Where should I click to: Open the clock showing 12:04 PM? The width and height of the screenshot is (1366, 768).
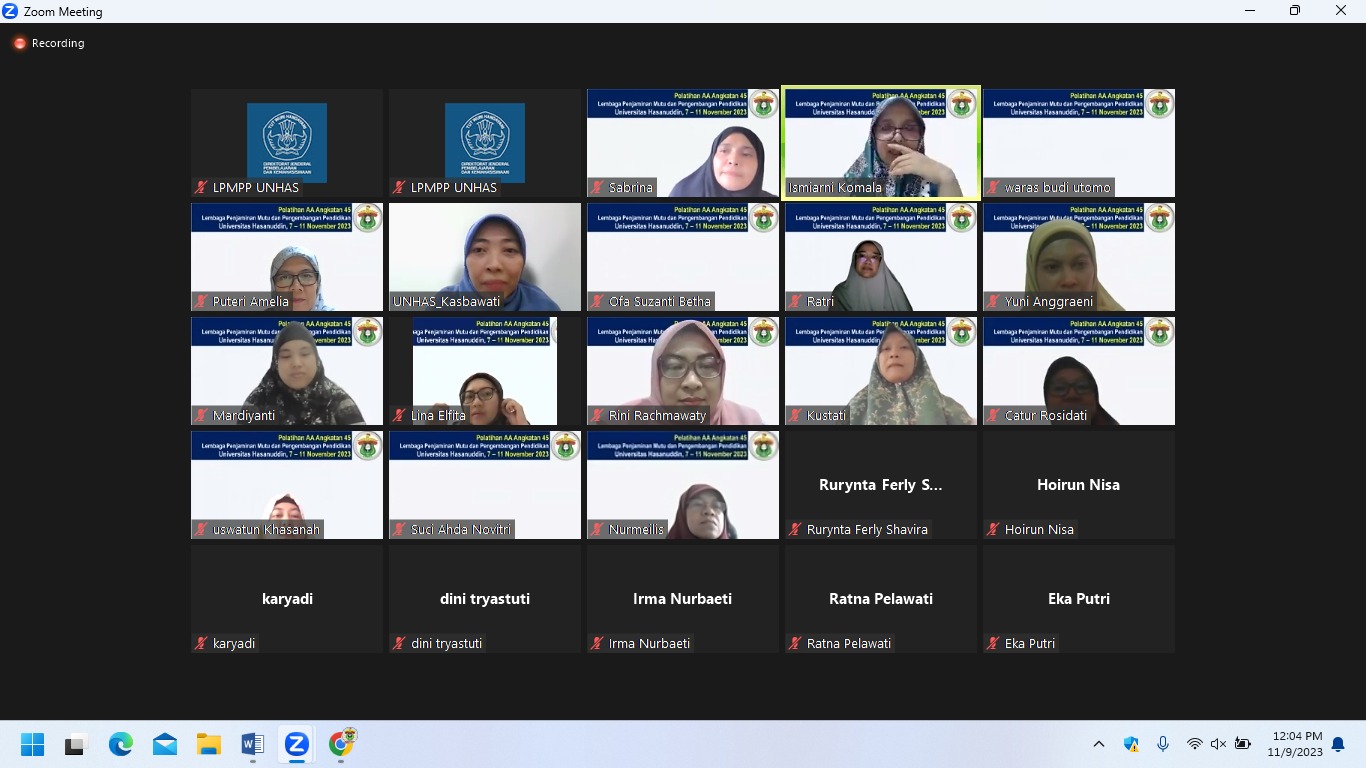point(1295,744)
